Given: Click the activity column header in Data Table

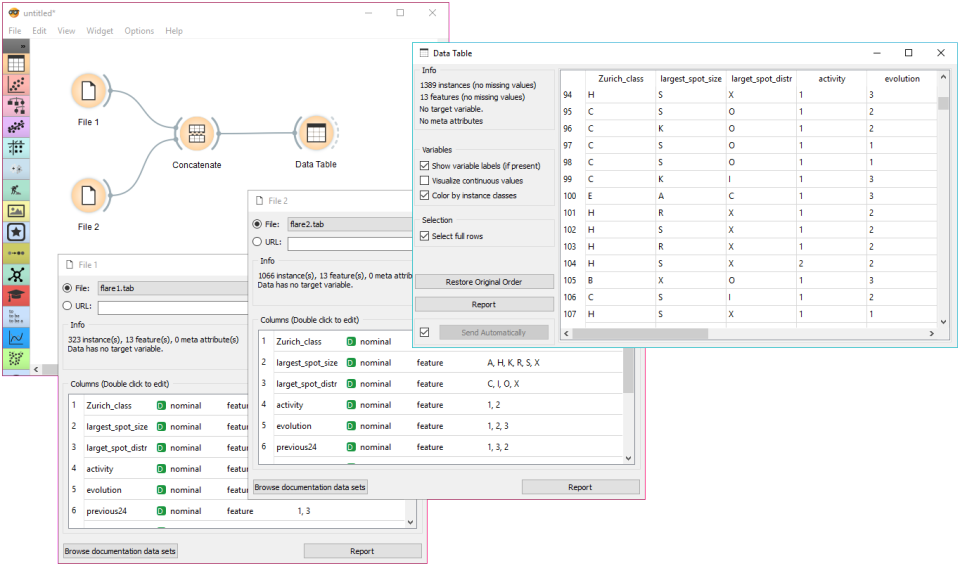Looking at the screenshot, I should (831, 78).
